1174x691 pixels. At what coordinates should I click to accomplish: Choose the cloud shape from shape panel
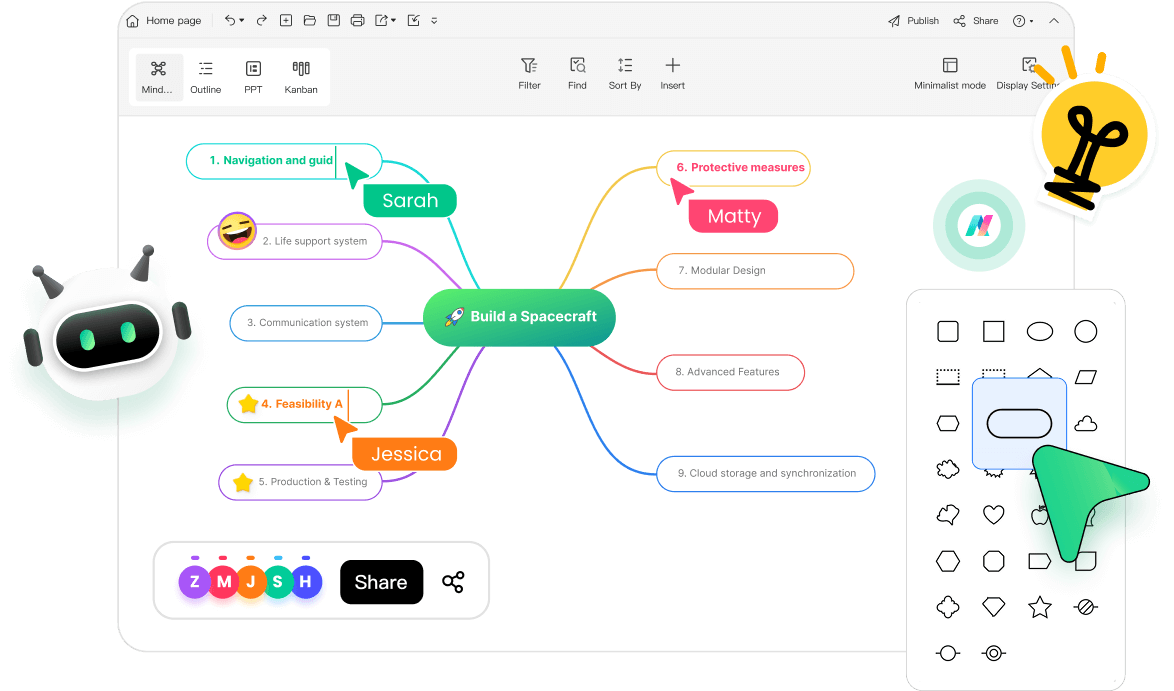[x=1085, y=424]
